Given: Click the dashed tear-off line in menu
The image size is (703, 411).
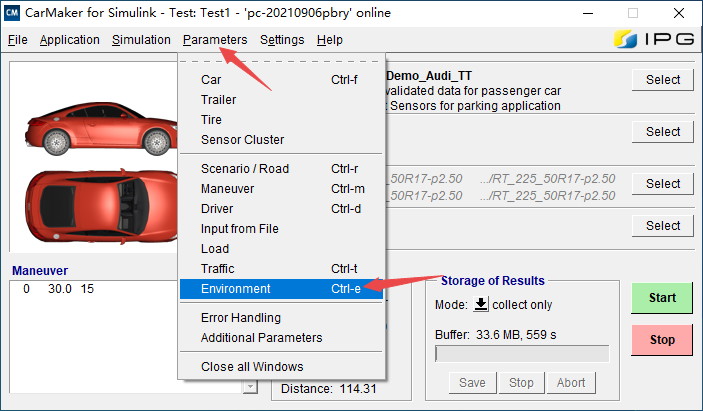Looking at the screenshot, I should (x=281, y=61).
